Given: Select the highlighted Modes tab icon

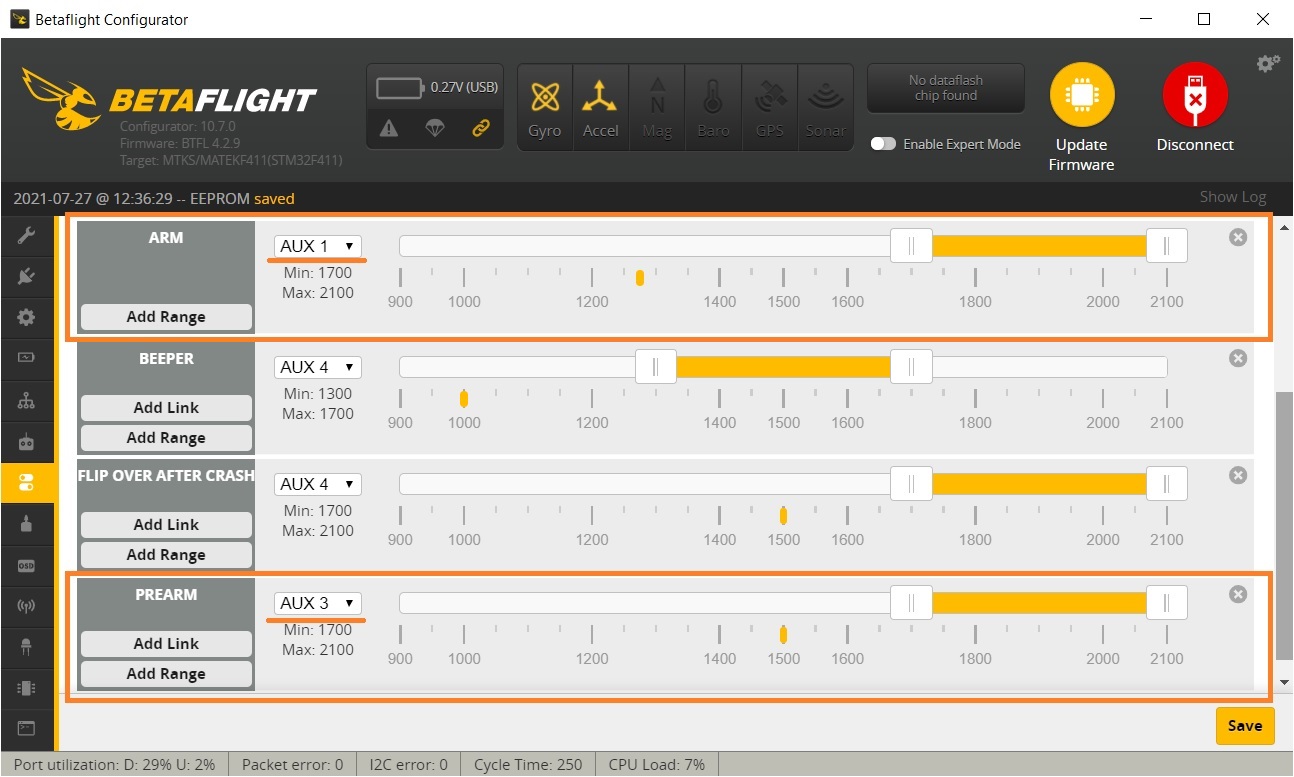Looking at the screenshot, I should (27, 483).
